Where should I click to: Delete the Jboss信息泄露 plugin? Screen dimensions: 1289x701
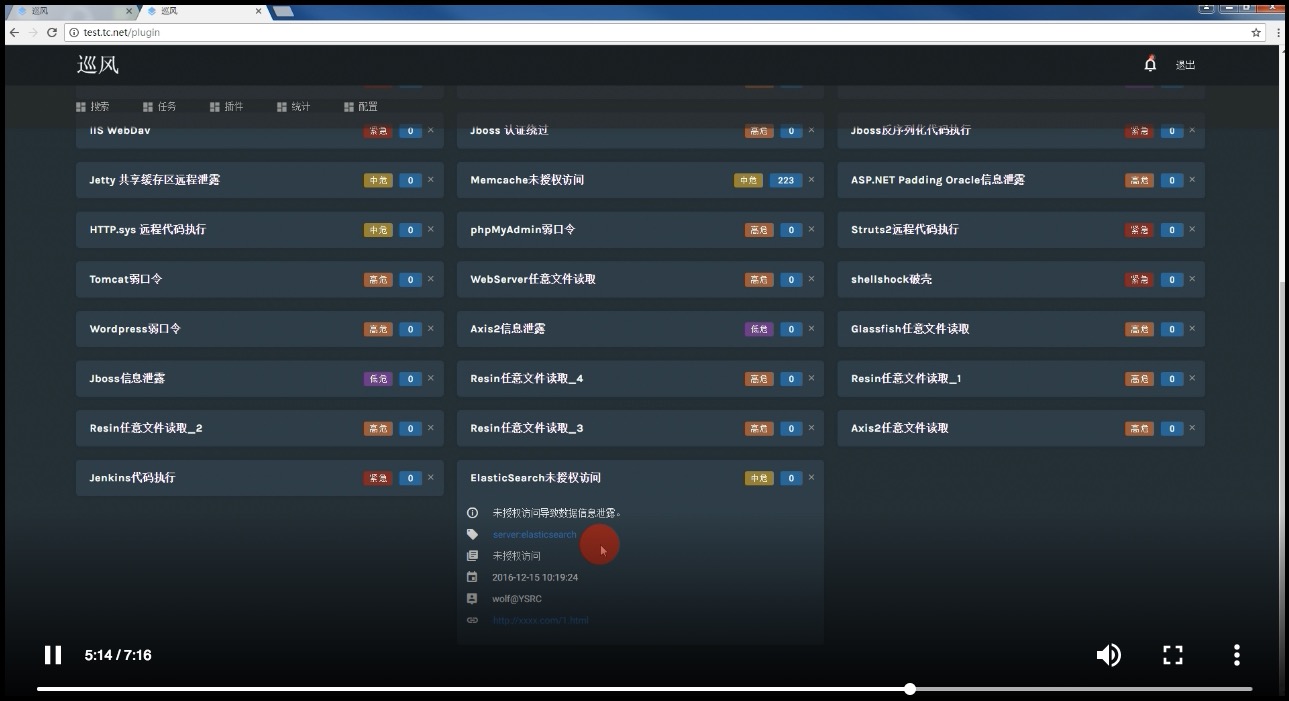point(431,378)
